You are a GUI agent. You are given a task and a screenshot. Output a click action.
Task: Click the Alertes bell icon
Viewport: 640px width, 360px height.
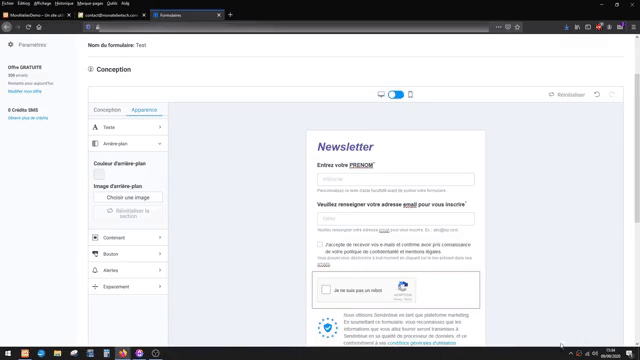(x=95, y=270)
